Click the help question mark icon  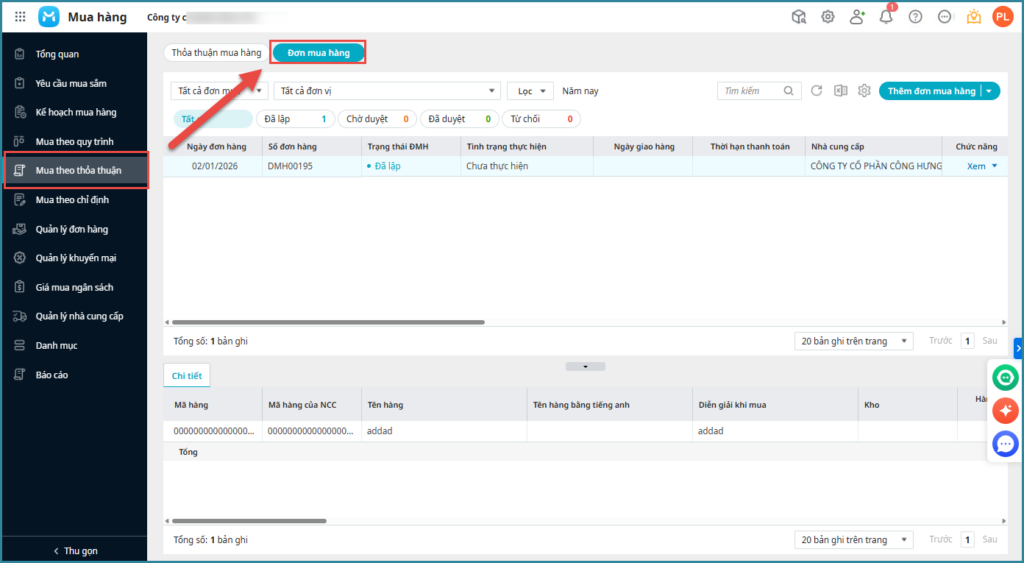(x=915, y=17)
